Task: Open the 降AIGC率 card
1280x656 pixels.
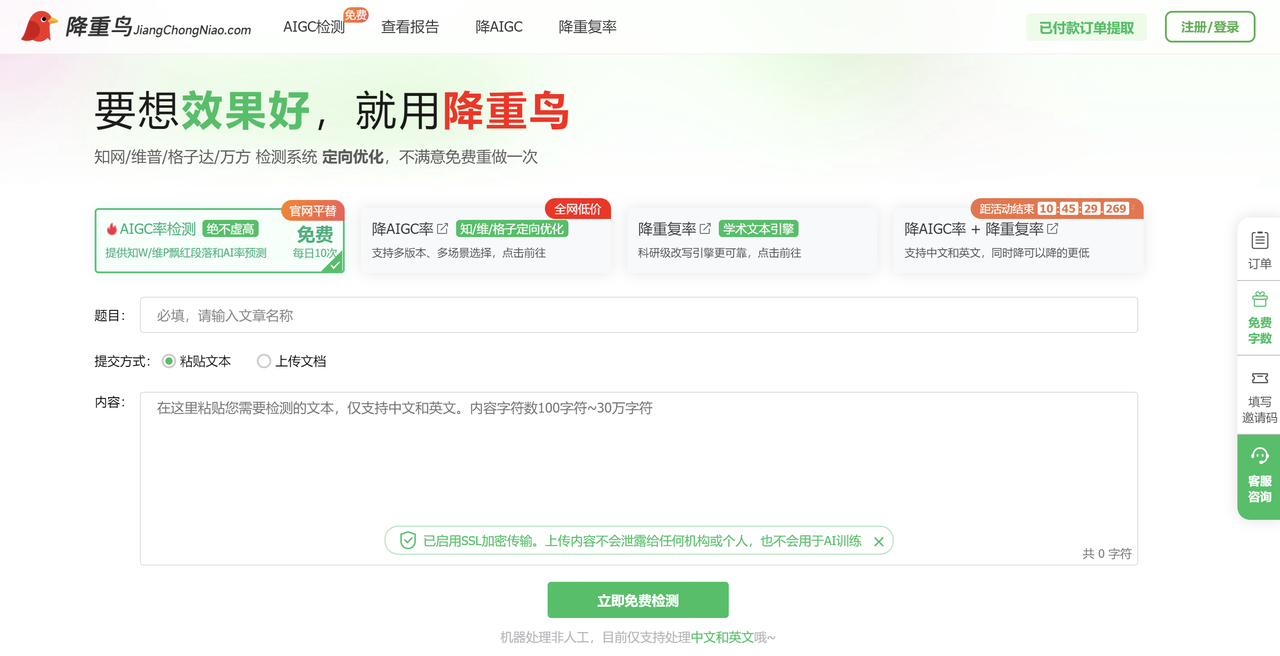Action: 485,240
